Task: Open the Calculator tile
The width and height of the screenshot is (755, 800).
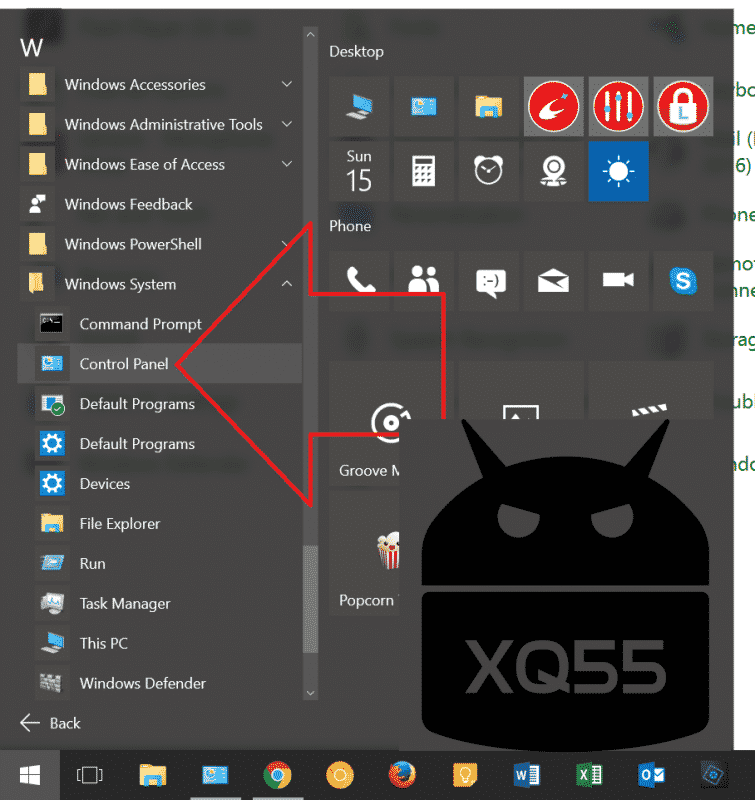Action: point(424,171)
